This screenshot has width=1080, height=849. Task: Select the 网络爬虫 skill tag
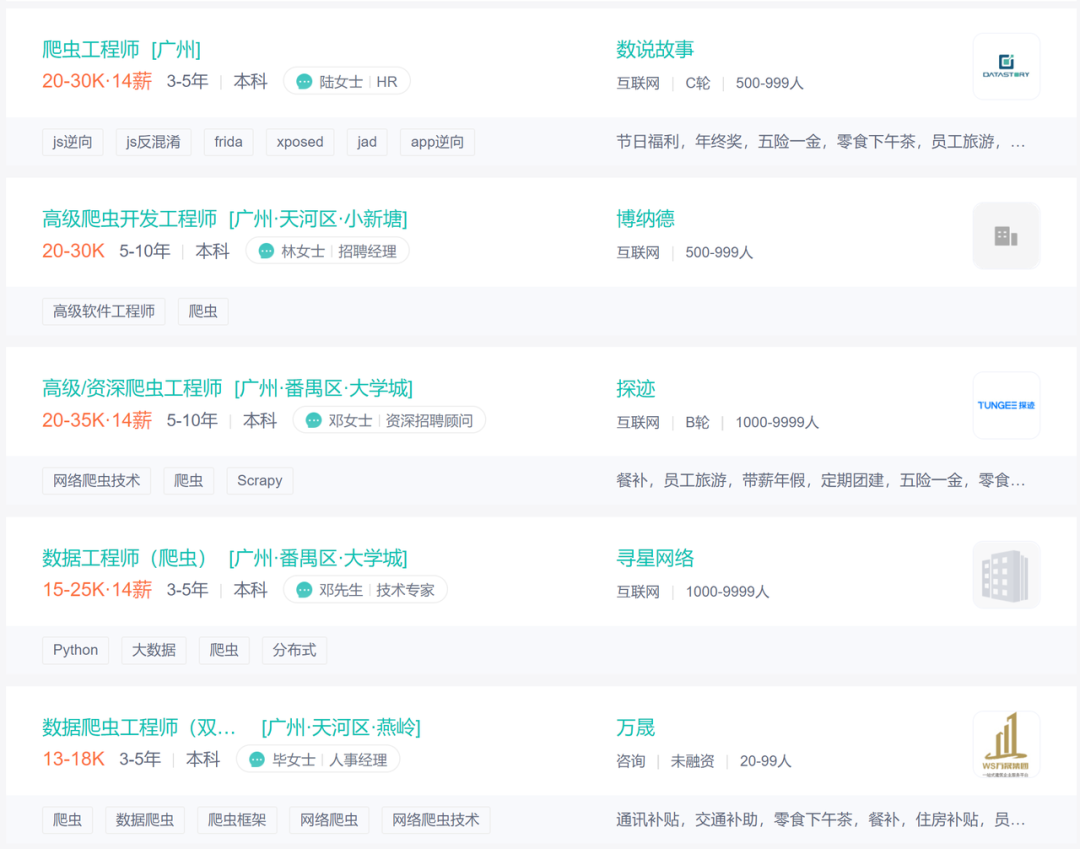click(x=329, y=819)
